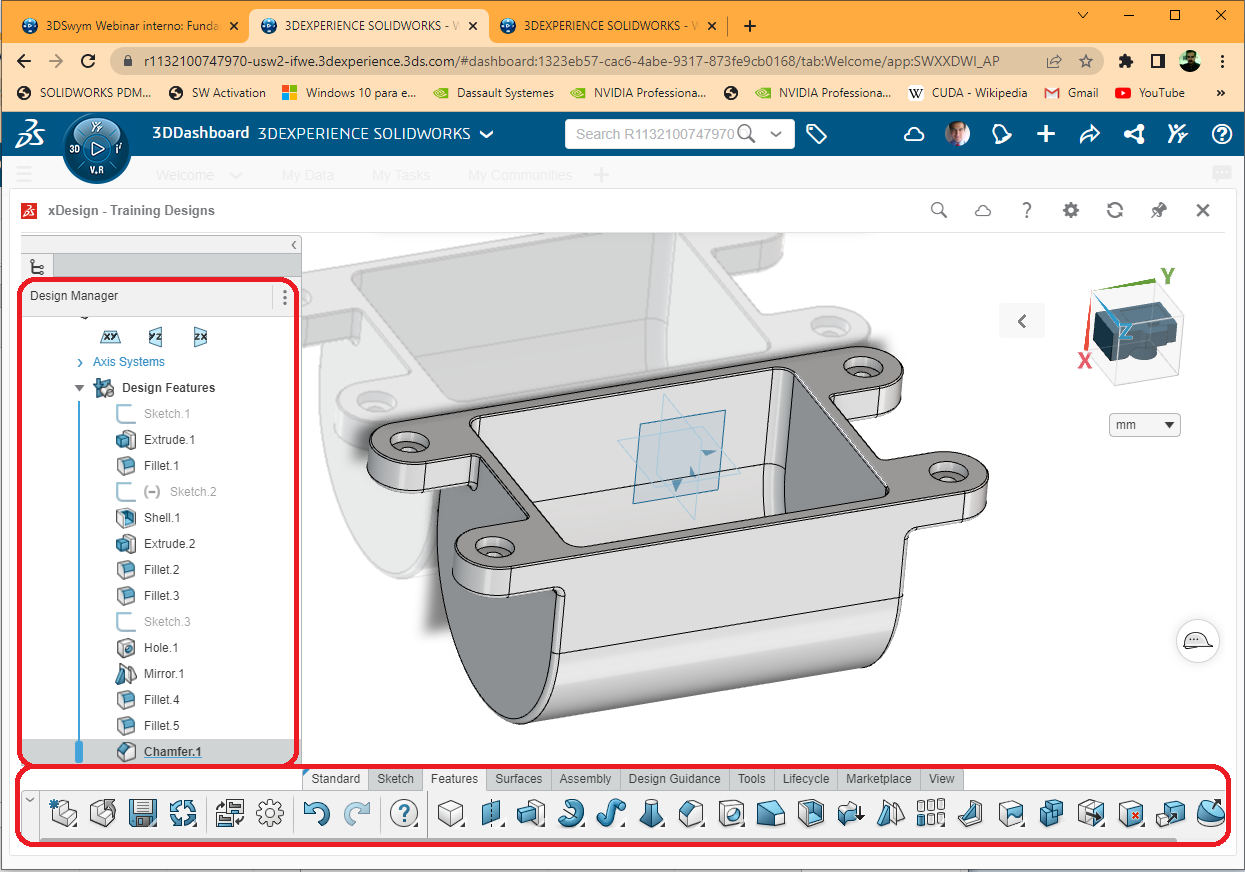
Task: Open the Marketplace tab
Action: 879,779
